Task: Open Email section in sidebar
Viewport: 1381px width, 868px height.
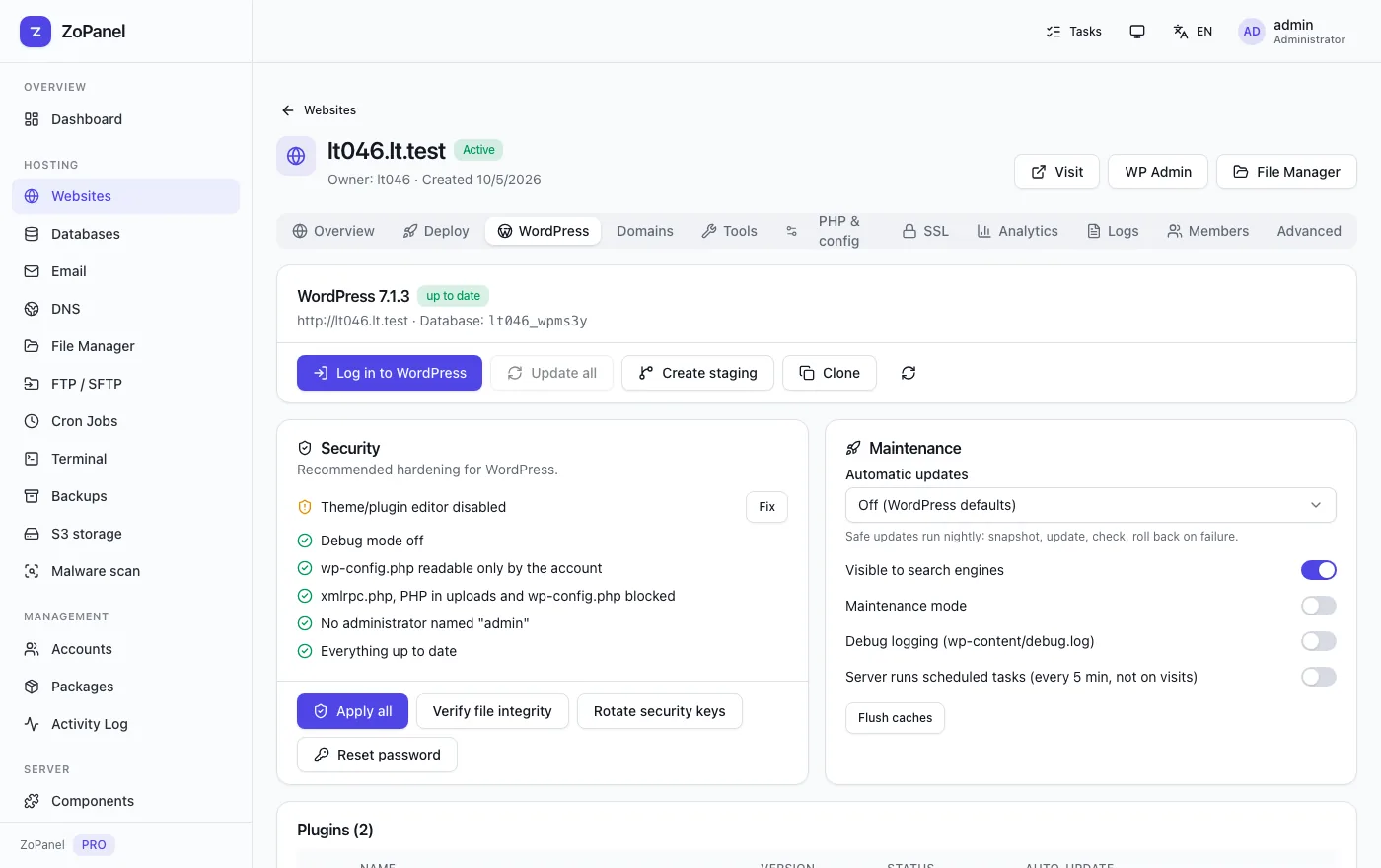Action: click(125, 271)
